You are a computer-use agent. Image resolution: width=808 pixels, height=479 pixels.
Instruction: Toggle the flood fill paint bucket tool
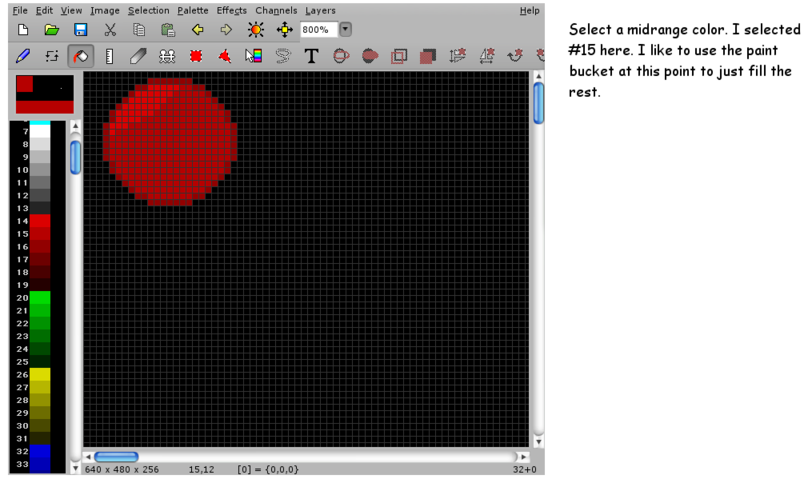pos(80,56)
